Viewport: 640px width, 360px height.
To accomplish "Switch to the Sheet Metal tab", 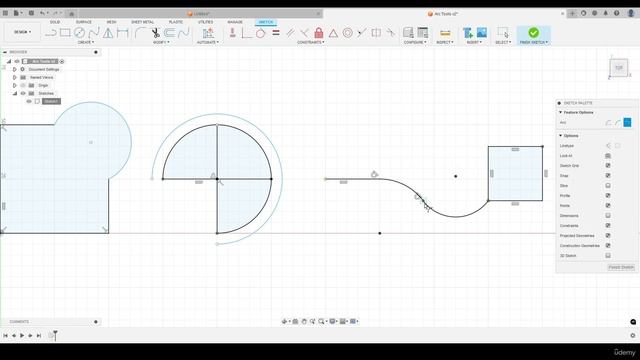I will coord(142,22).
